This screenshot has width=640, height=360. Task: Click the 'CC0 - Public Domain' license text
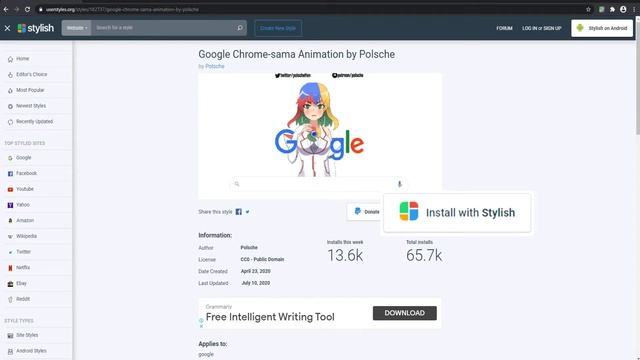coord(262,260)
